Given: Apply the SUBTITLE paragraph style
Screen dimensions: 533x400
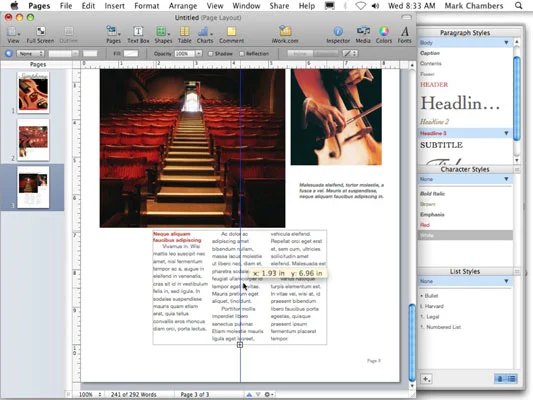Looking at the screenshot, I should (x=441, y=145).
